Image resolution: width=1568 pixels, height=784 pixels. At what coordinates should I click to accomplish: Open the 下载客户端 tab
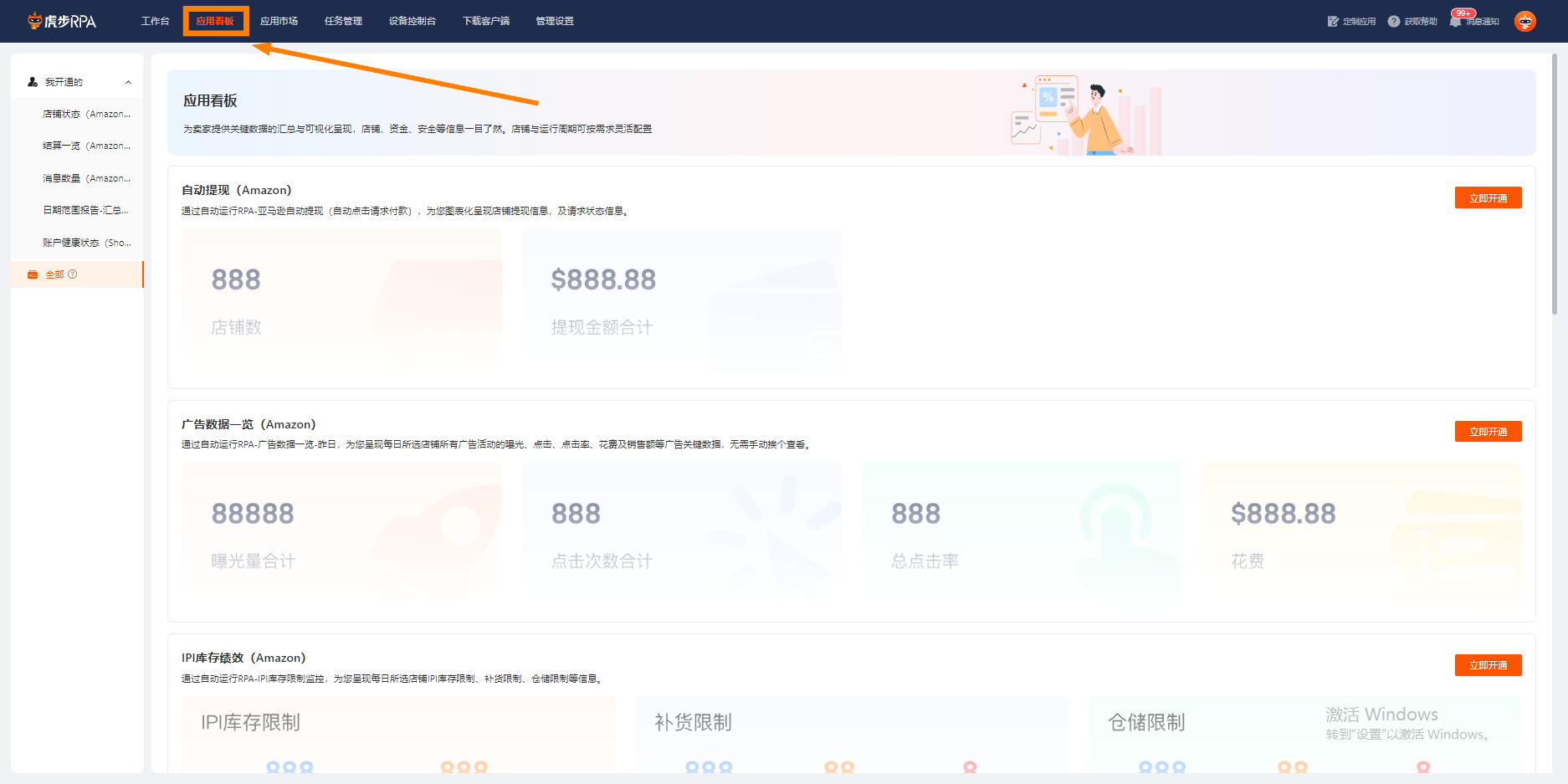(x=485, y=21)
